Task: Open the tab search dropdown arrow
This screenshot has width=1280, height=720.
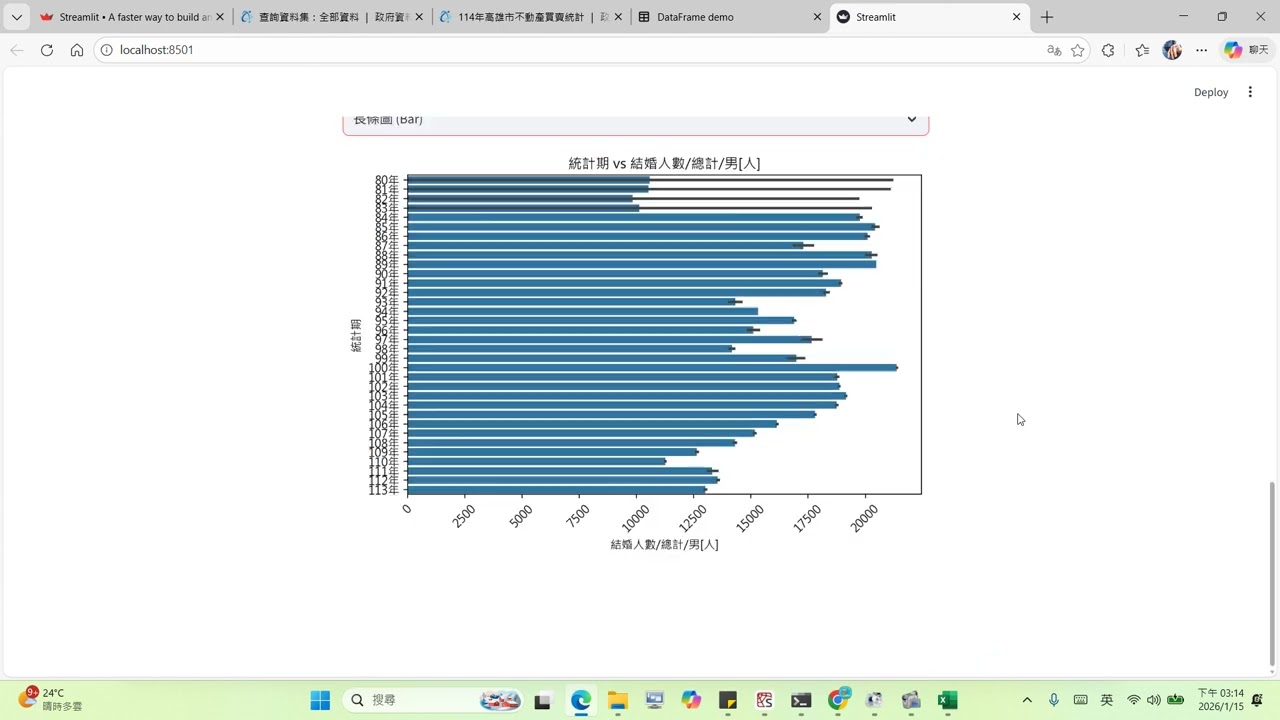Action: 17,17
